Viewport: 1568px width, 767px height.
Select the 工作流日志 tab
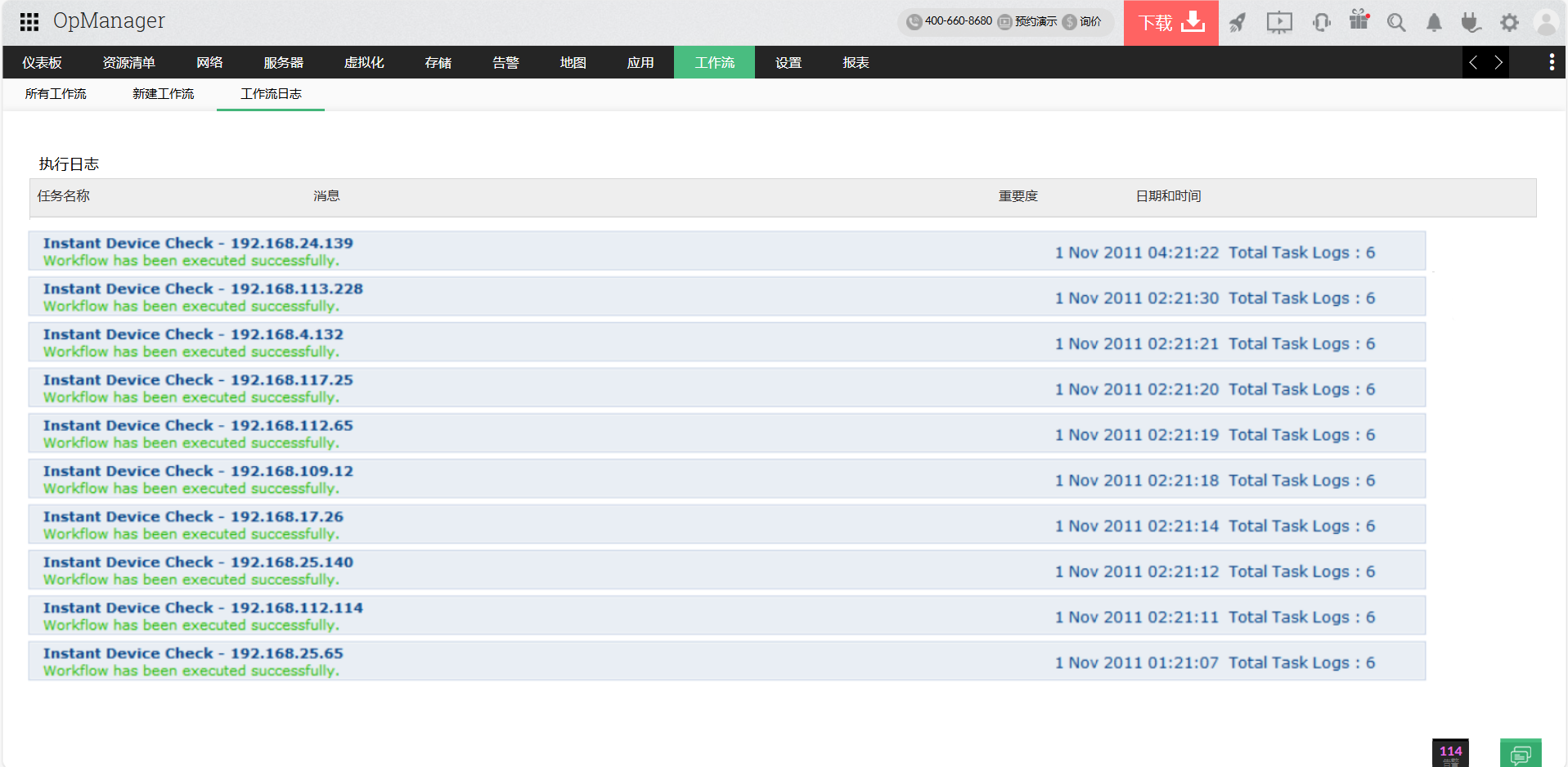coord(271,94)
